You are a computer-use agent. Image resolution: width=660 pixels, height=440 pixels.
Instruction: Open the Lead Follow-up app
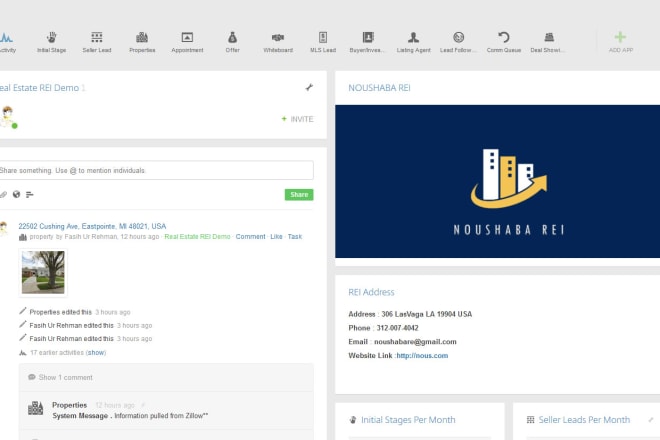pos(458,42)
